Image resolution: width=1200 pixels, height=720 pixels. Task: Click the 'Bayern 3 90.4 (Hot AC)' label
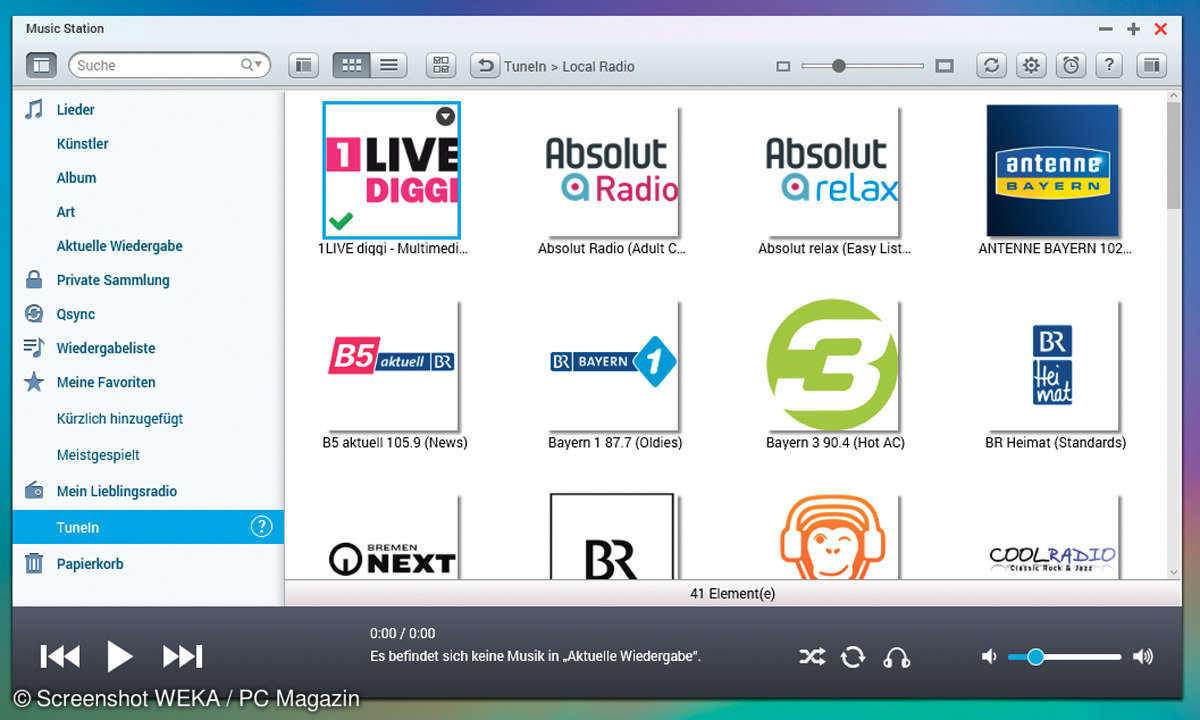point(835,442)
